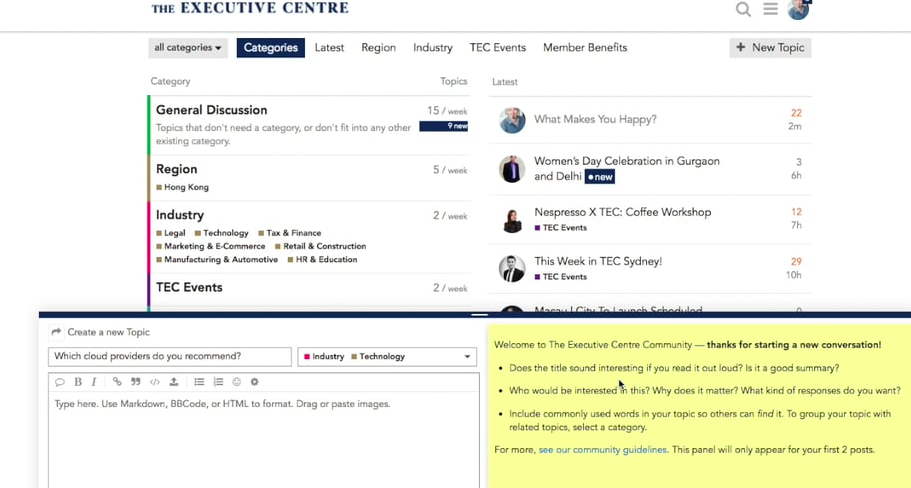The image size is (911, 488).
Task: Open the Industry Technology category selector
Action: (x=387, y=357)
